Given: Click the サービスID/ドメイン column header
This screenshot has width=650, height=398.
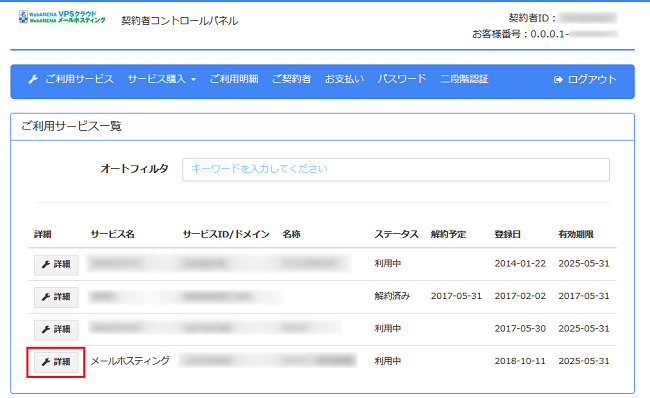Looking at the screenshot, I should 226,234.
